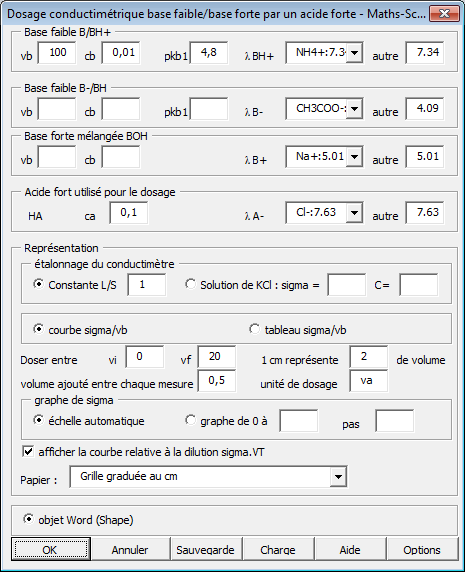This screenshot has height=572, width=465.
Task: Click the vb field showing 100 in Base faible B/BH+
Action: pyautogui.click(x=57, y=53)
